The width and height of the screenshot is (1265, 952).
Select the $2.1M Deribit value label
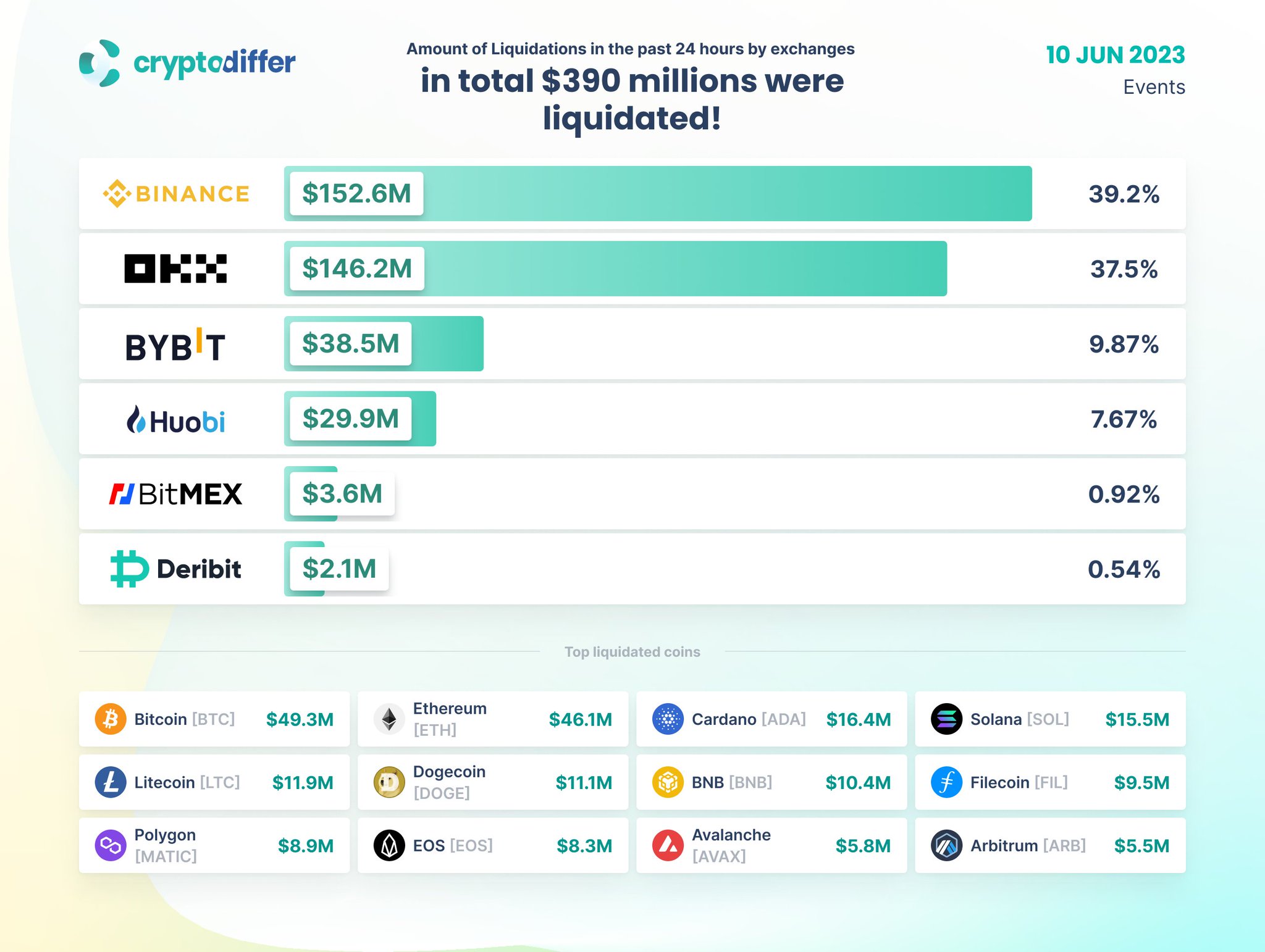tap(339, 569)
